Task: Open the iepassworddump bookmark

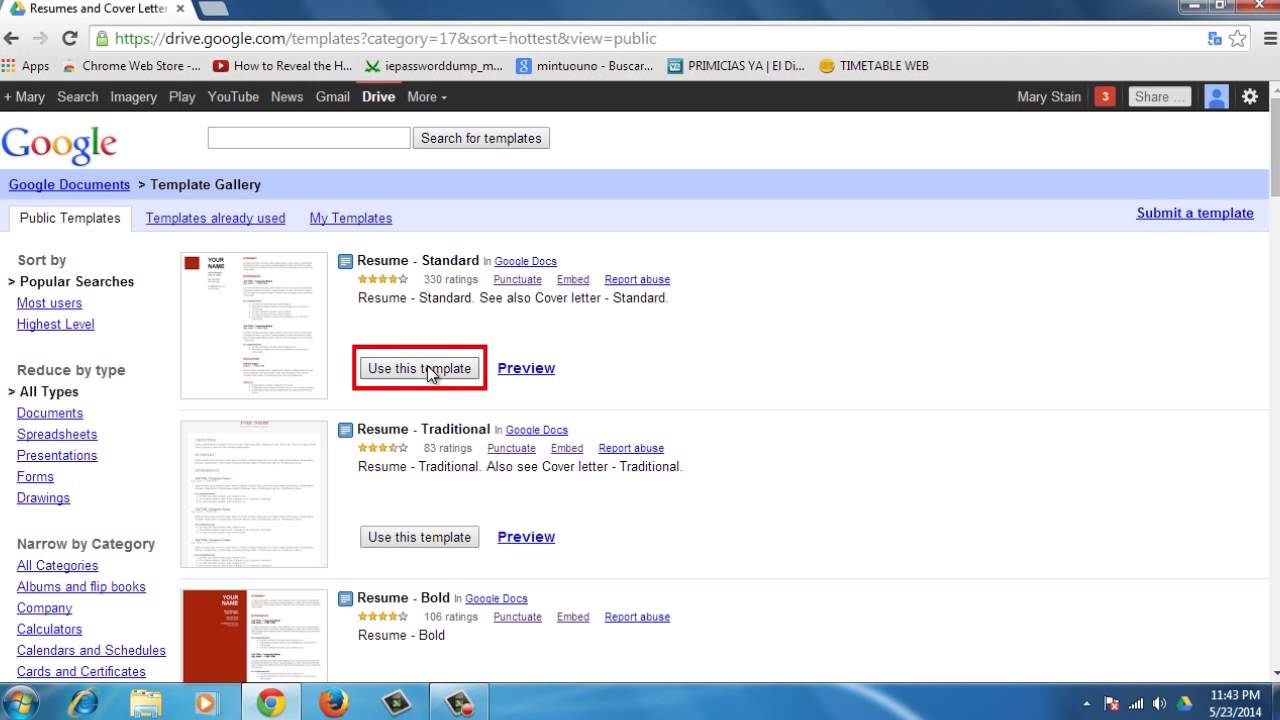Action: coord(434,66)
